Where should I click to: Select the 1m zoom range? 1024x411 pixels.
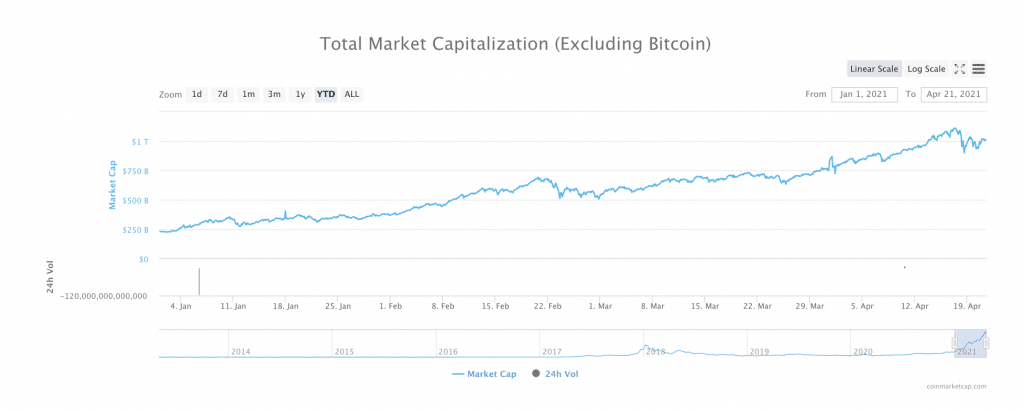248,94
